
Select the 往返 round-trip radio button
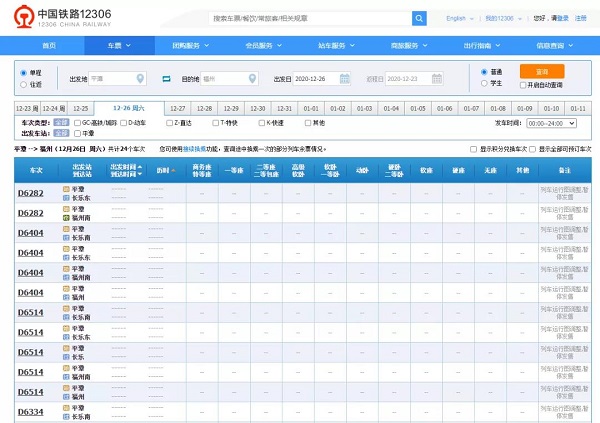(x=24, y=84)
